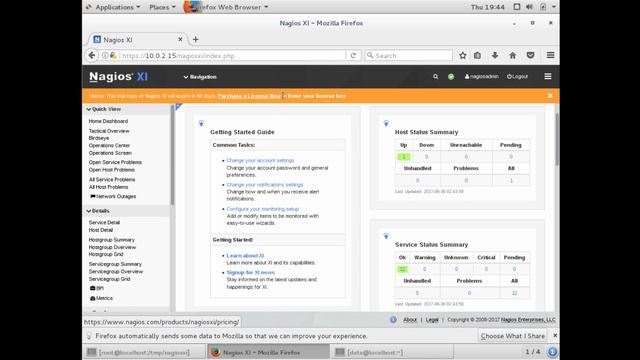The width and height of the screenshot is (640, 360).
Task: Open Open Host Problems link
Action: coord(111,169)
